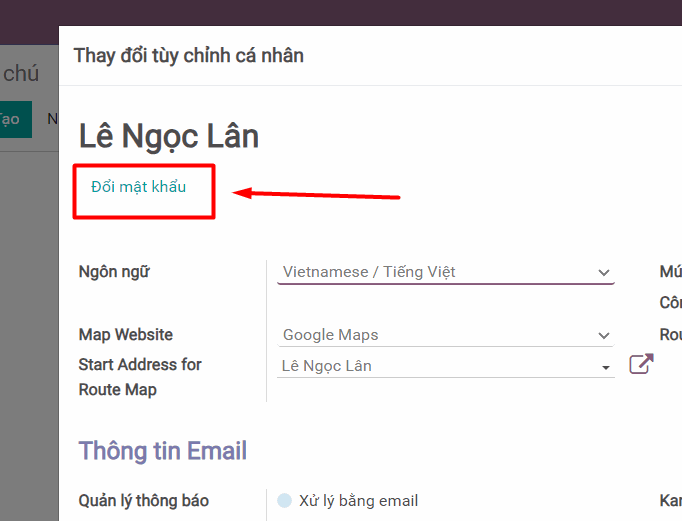Click the chevron arrow in the Google Maps field

[604, 336]
